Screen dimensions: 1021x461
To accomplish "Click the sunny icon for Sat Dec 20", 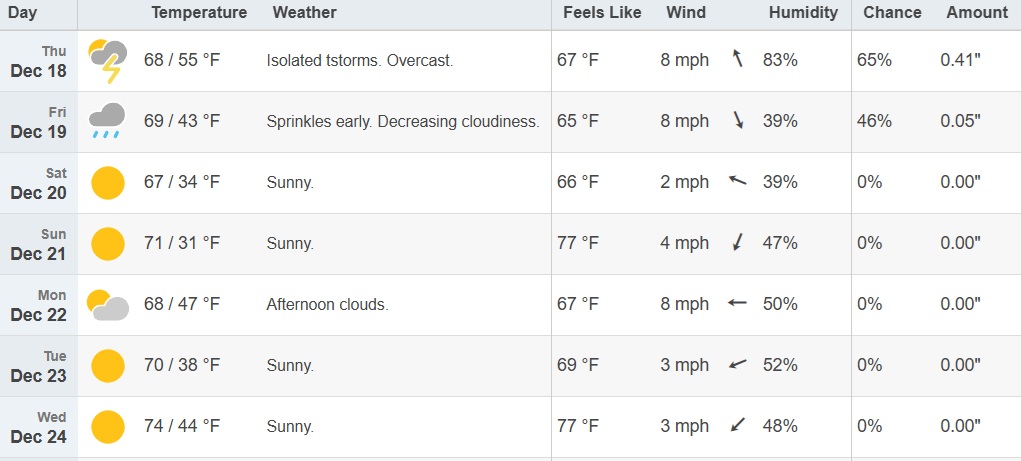I will click(108, 183).
